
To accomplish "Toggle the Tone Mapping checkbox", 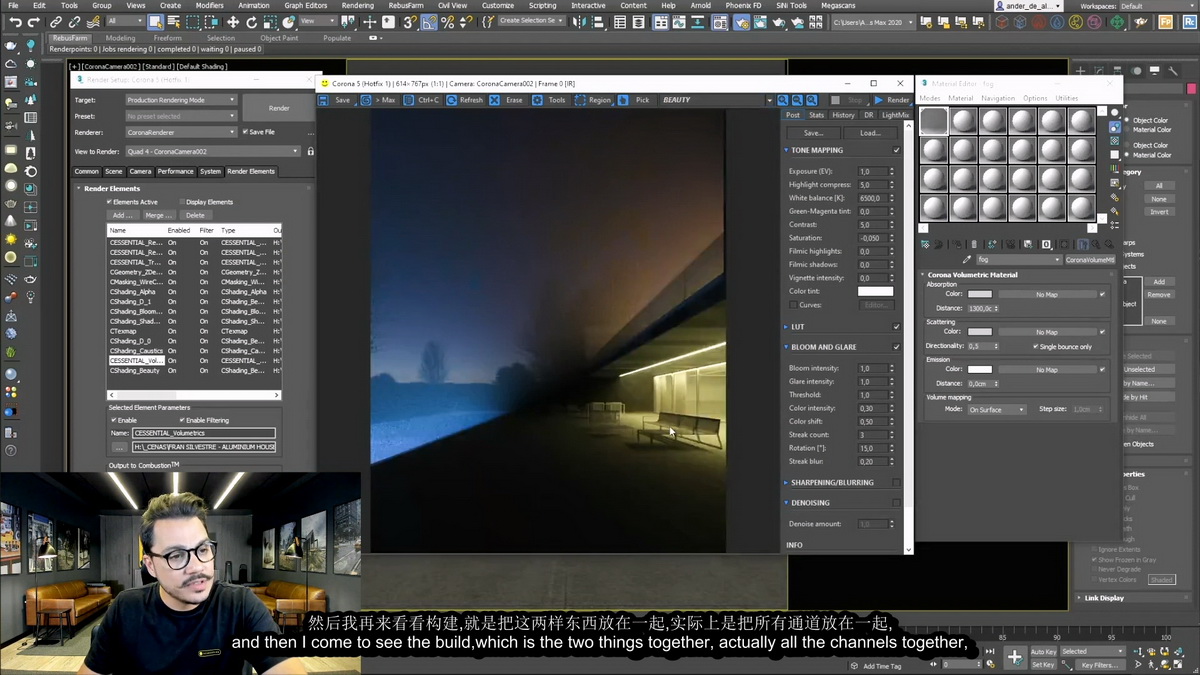I will pyautogui.click(x=896, y=150).
